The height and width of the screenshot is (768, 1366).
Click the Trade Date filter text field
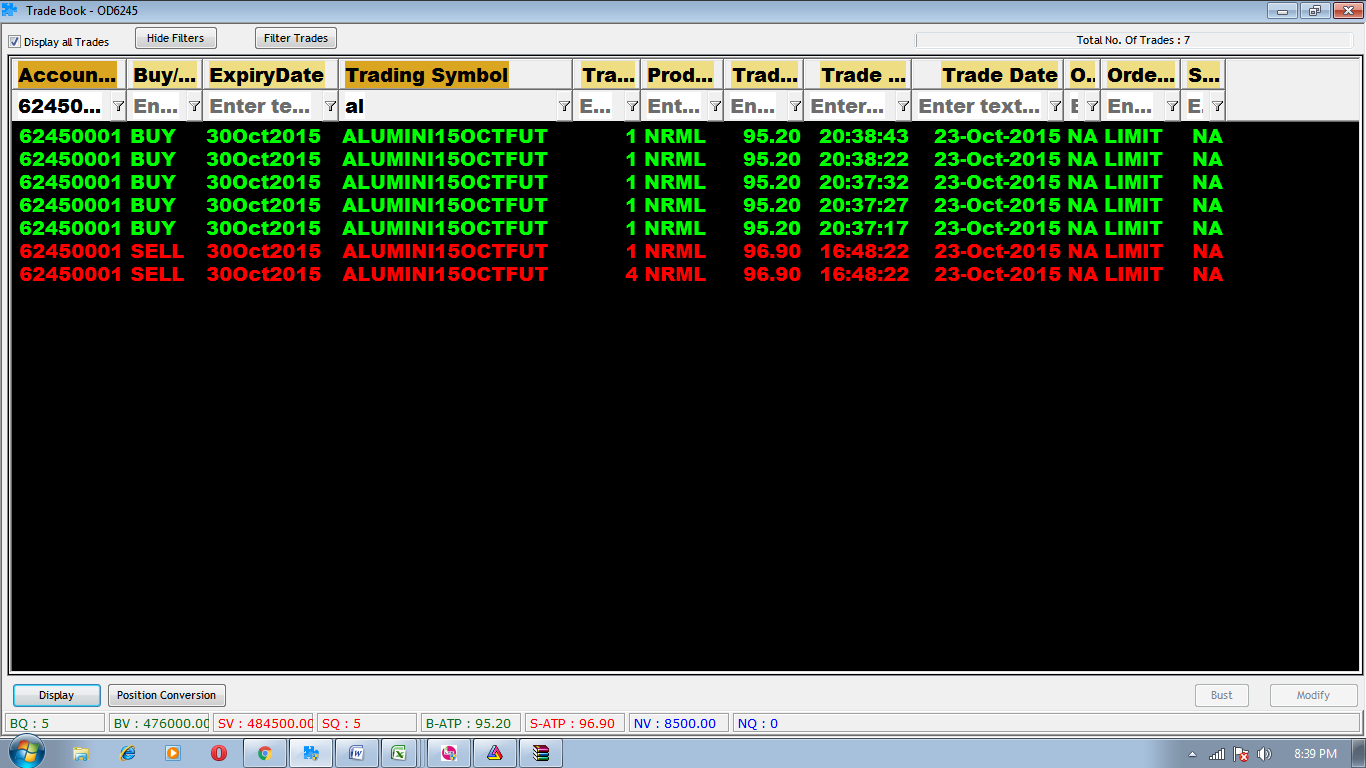coord(980,106)
